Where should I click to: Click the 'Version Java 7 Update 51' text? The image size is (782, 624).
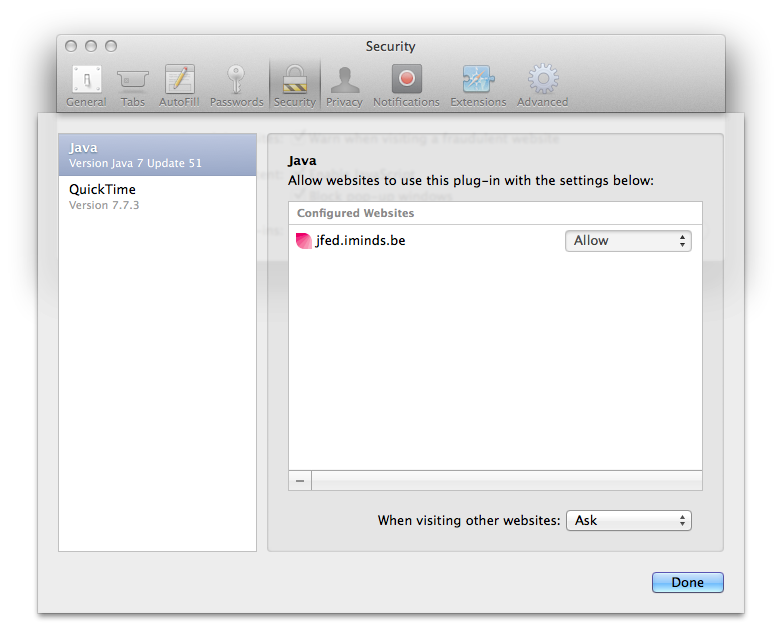click(x=135, y=164)
